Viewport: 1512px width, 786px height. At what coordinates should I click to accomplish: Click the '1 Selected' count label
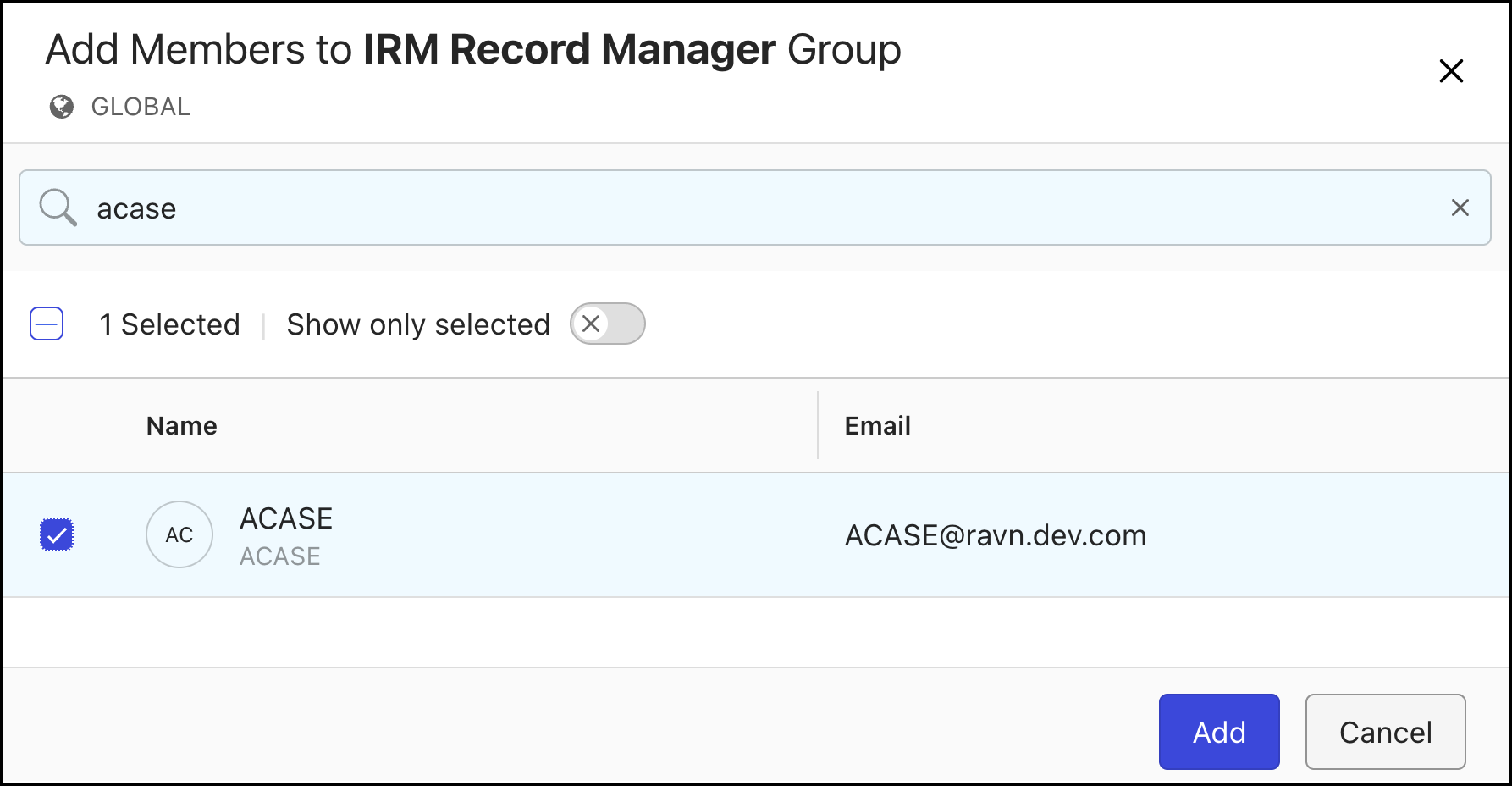click(169, 324)
